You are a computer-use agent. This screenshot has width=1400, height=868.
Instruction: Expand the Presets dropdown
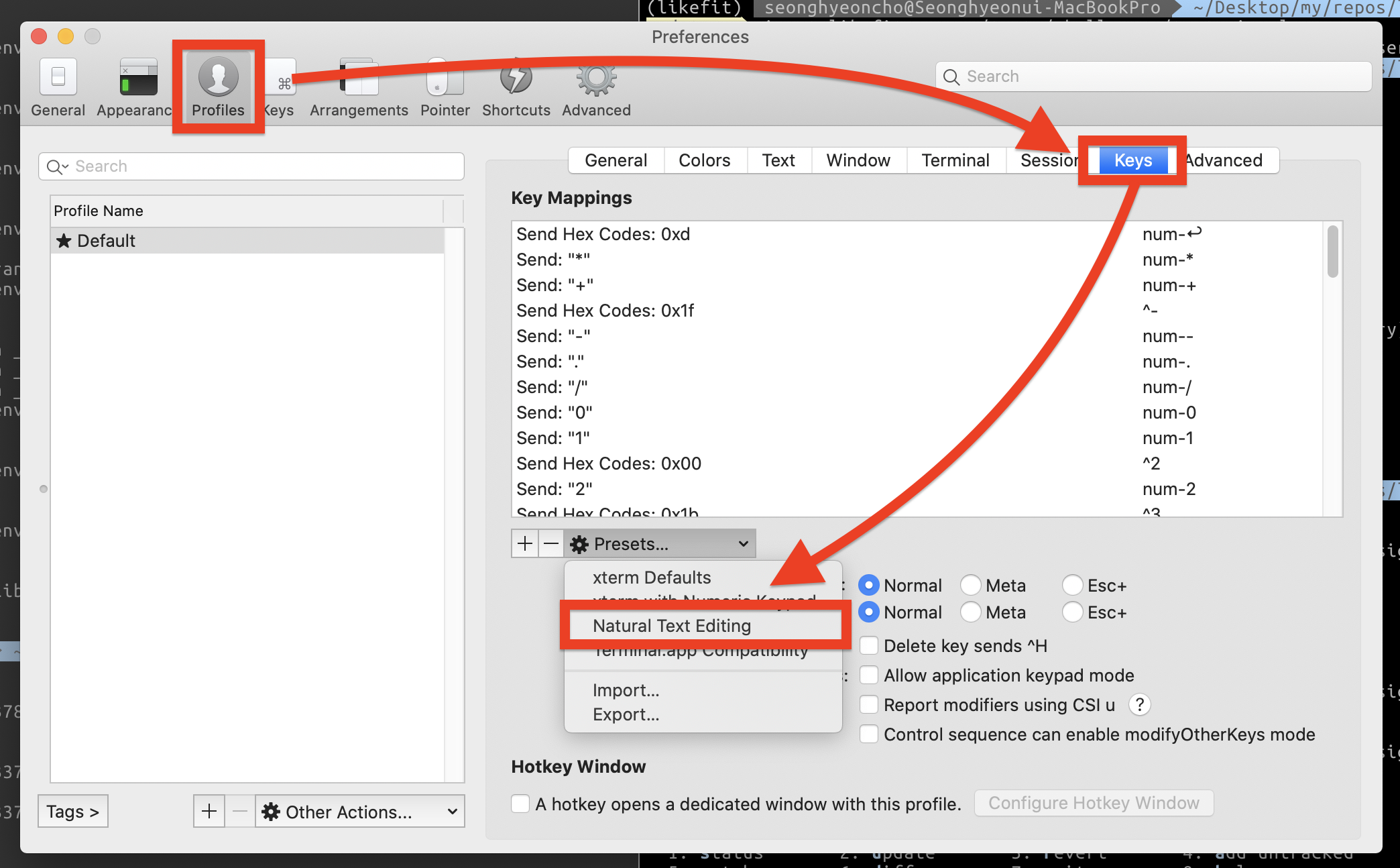[x=659, y=543]
